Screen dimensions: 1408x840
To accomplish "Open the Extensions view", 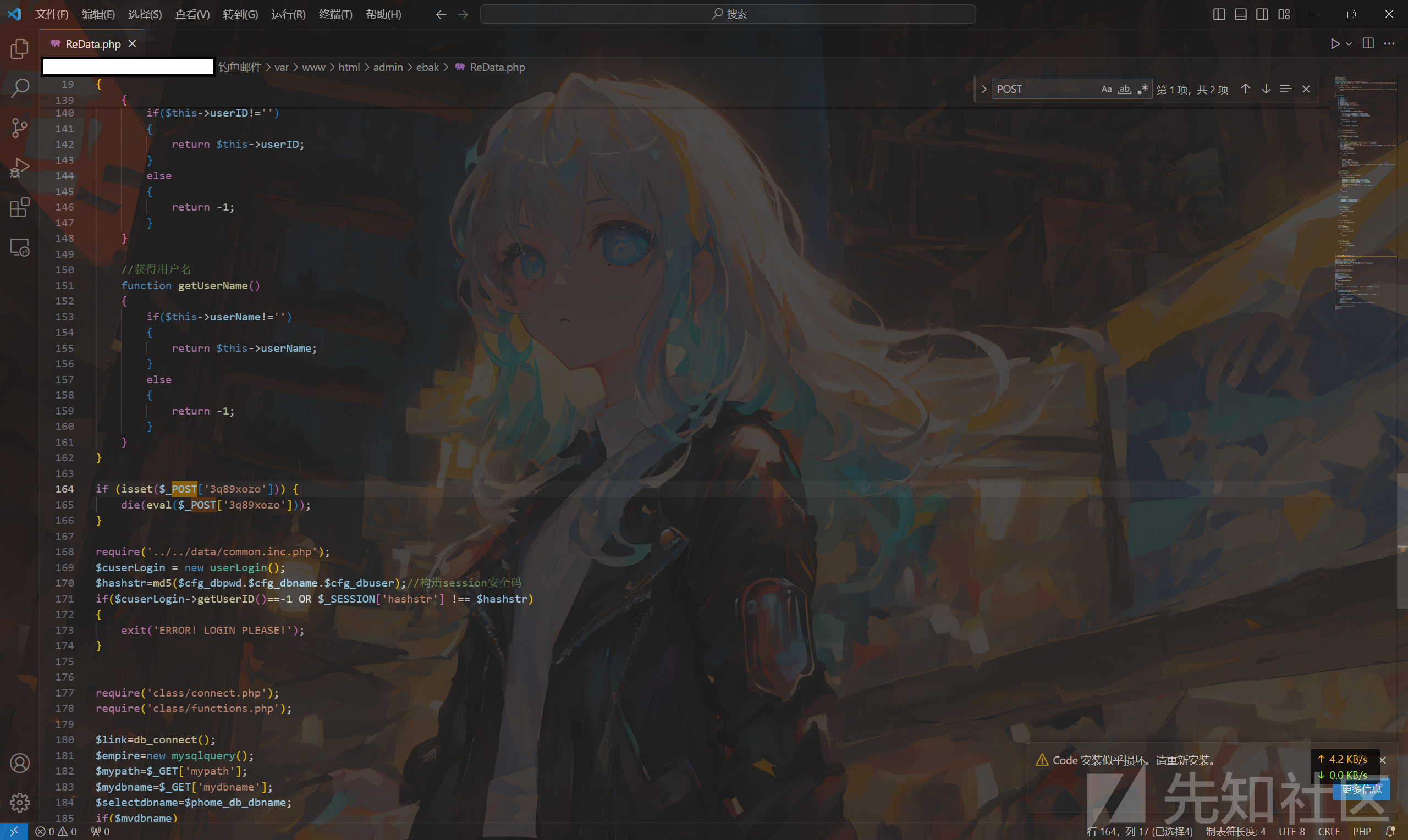I will pyautogui.click(x=20, y=208).
